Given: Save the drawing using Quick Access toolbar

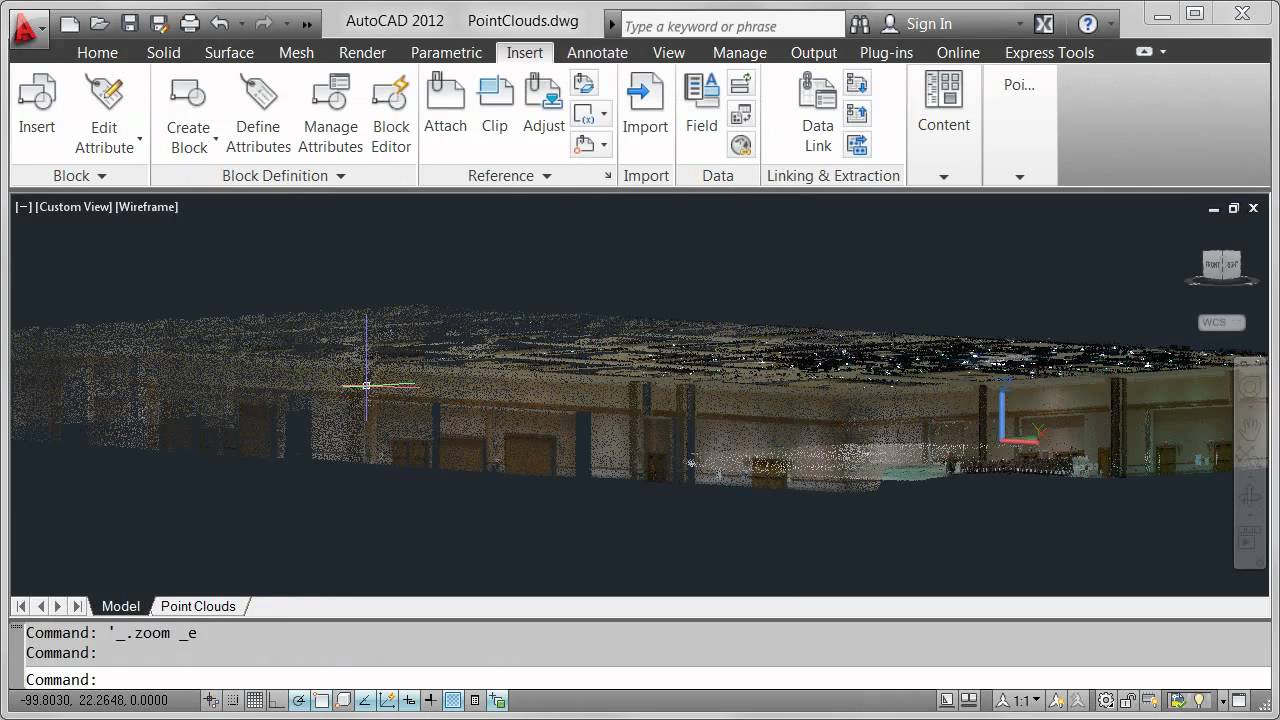Looking at the screenshot, I should 129,23.
